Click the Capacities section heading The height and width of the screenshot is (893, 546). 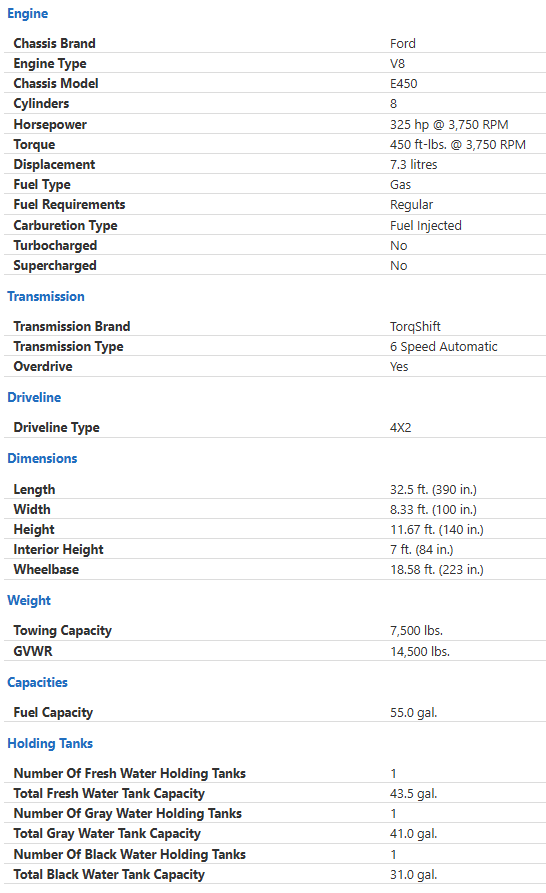37,682
